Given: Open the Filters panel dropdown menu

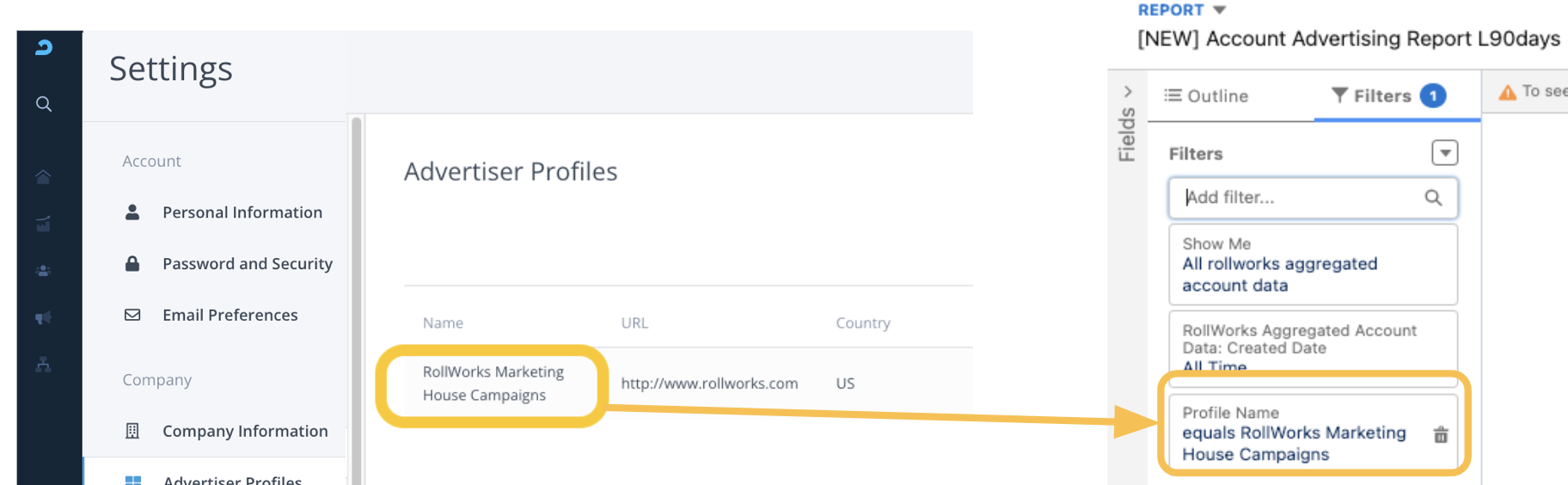Looking at the screenshot, I should click(x=1444, y=153).
